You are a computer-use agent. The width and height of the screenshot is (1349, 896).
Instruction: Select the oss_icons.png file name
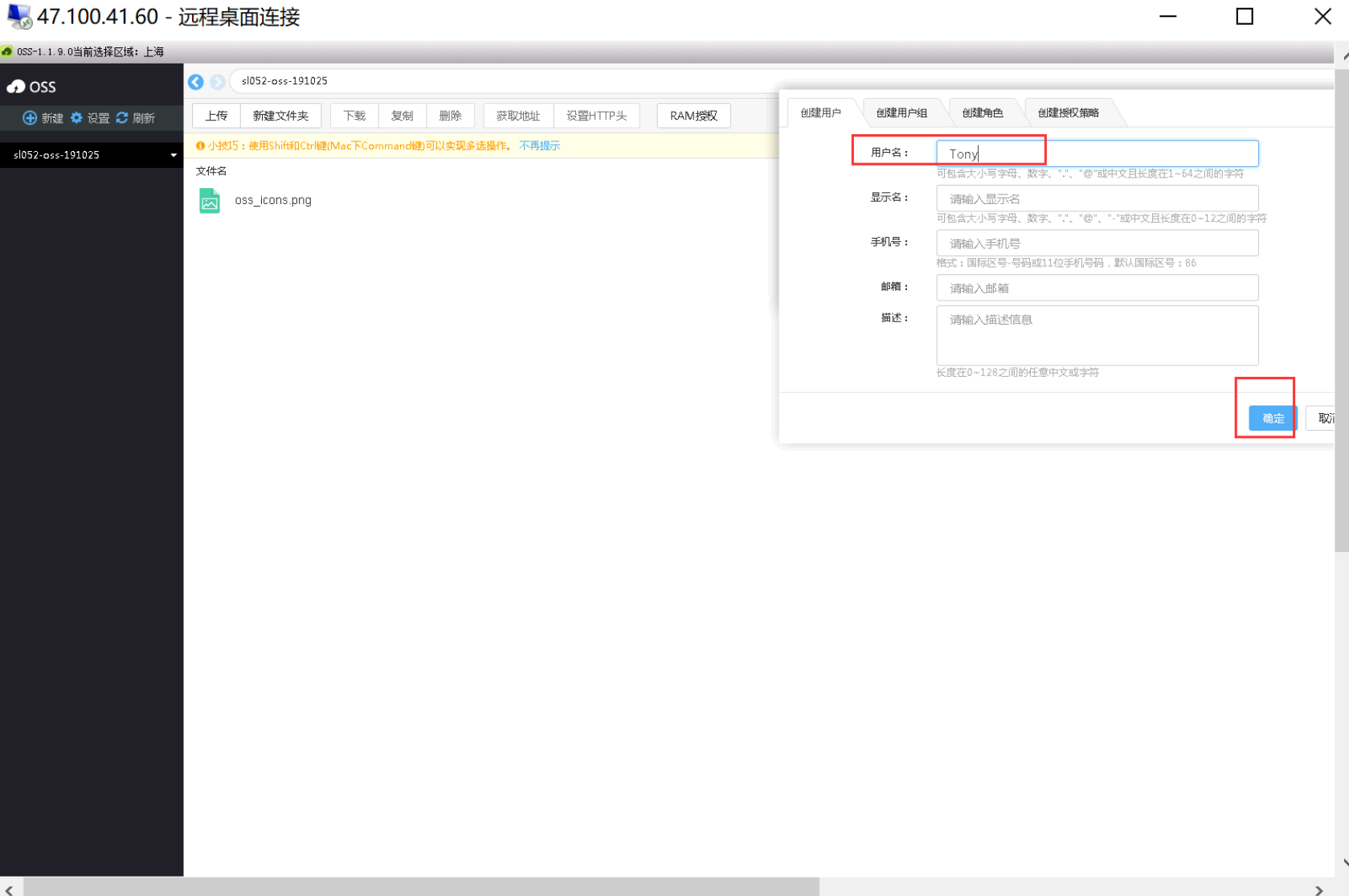pos(273,200)
